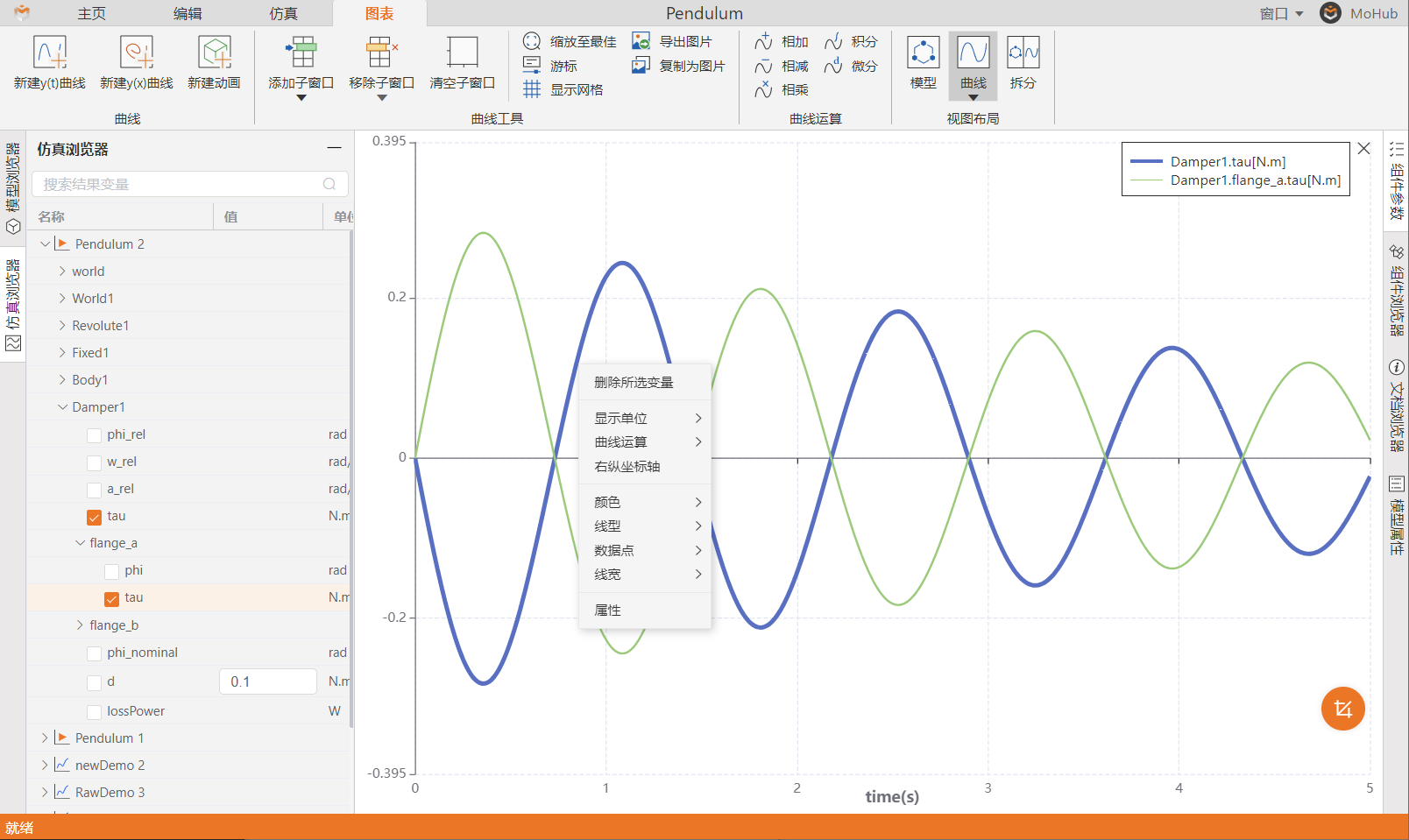Click the 清空子窗口 icon
The width and height of the screenshot is (1409, 840).
coord(462,53)
